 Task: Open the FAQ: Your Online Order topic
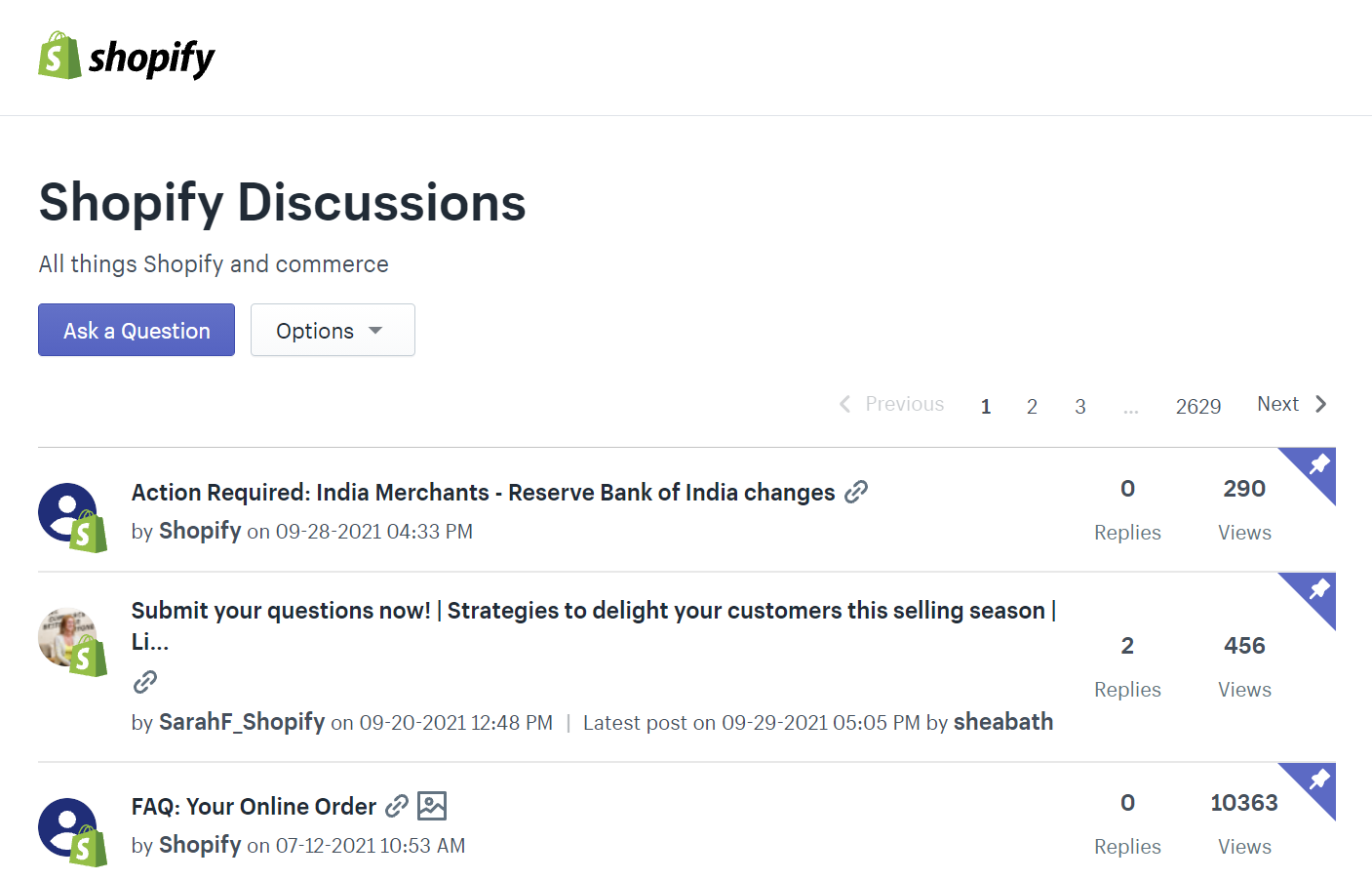(x=254, y=807)
